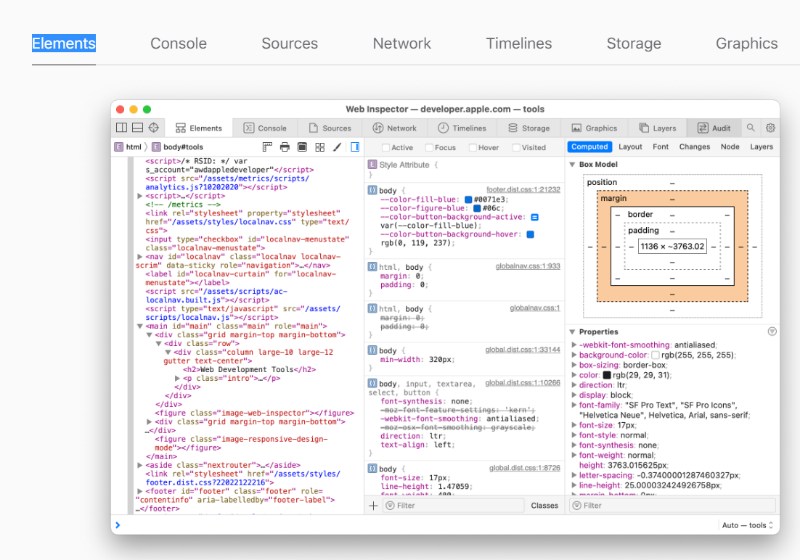Open Web Inspector settings gear

click(770, 128)
